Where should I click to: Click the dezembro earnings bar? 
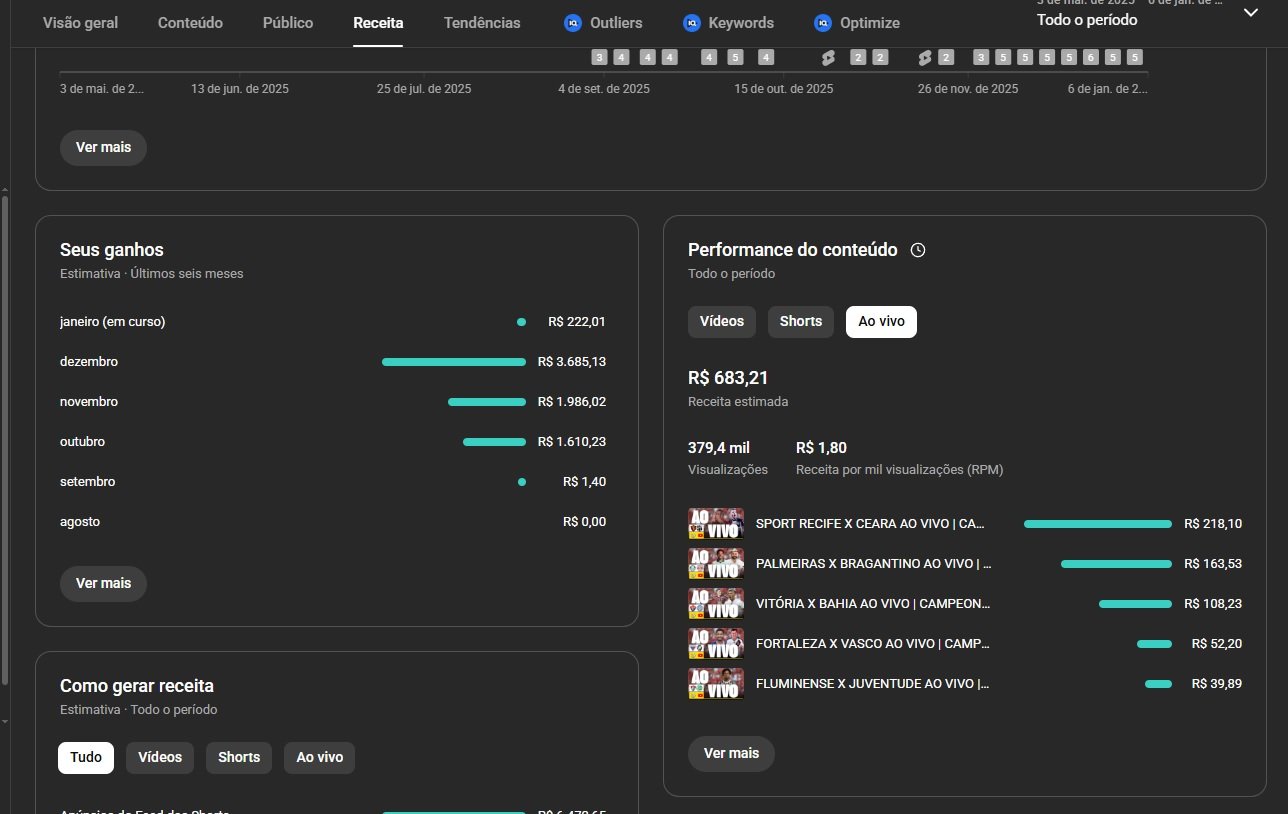pos(453,362)
